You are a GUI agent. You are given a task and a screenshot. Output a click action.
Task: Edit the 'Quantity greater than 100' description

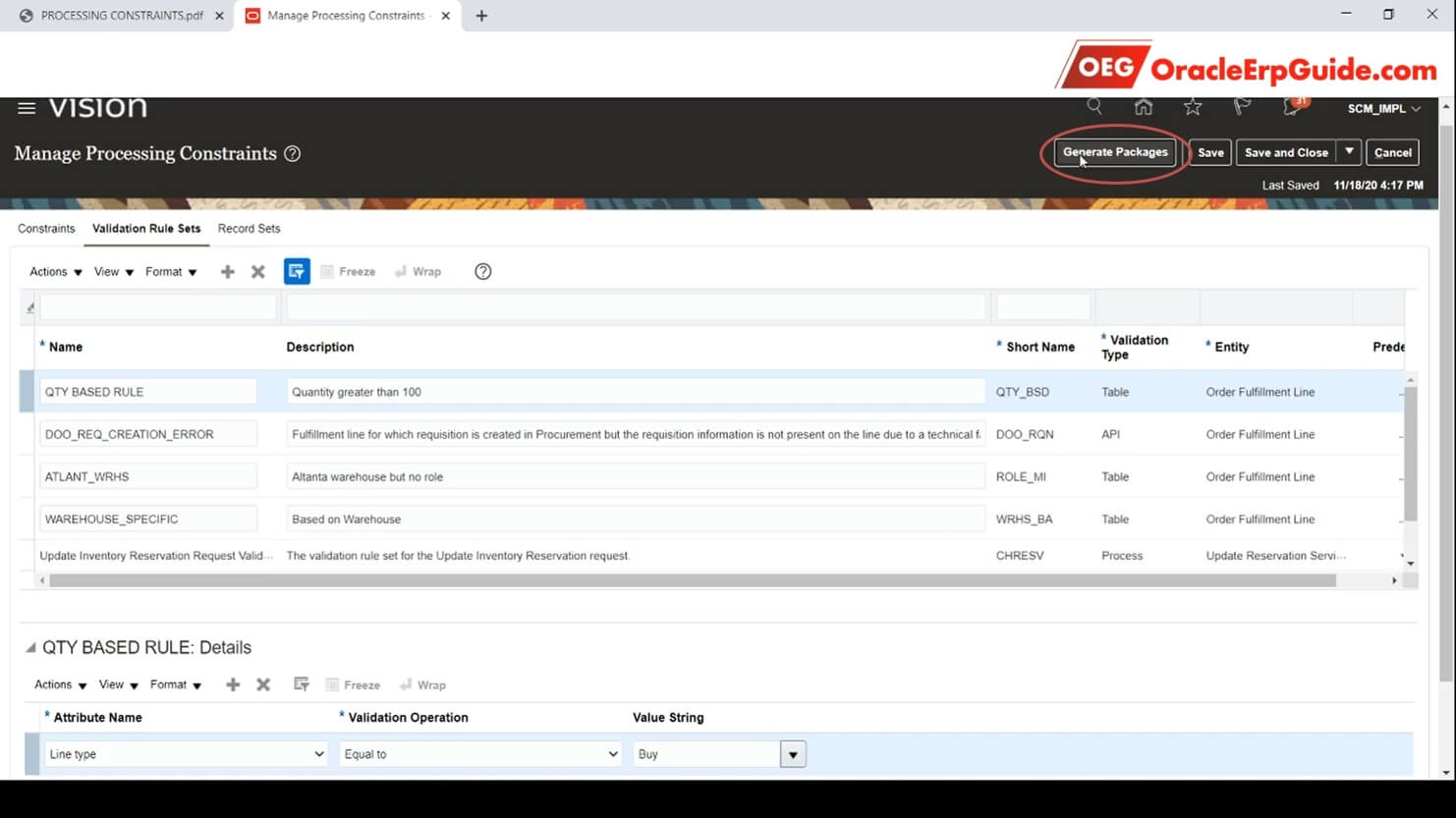tap(636, 392)
